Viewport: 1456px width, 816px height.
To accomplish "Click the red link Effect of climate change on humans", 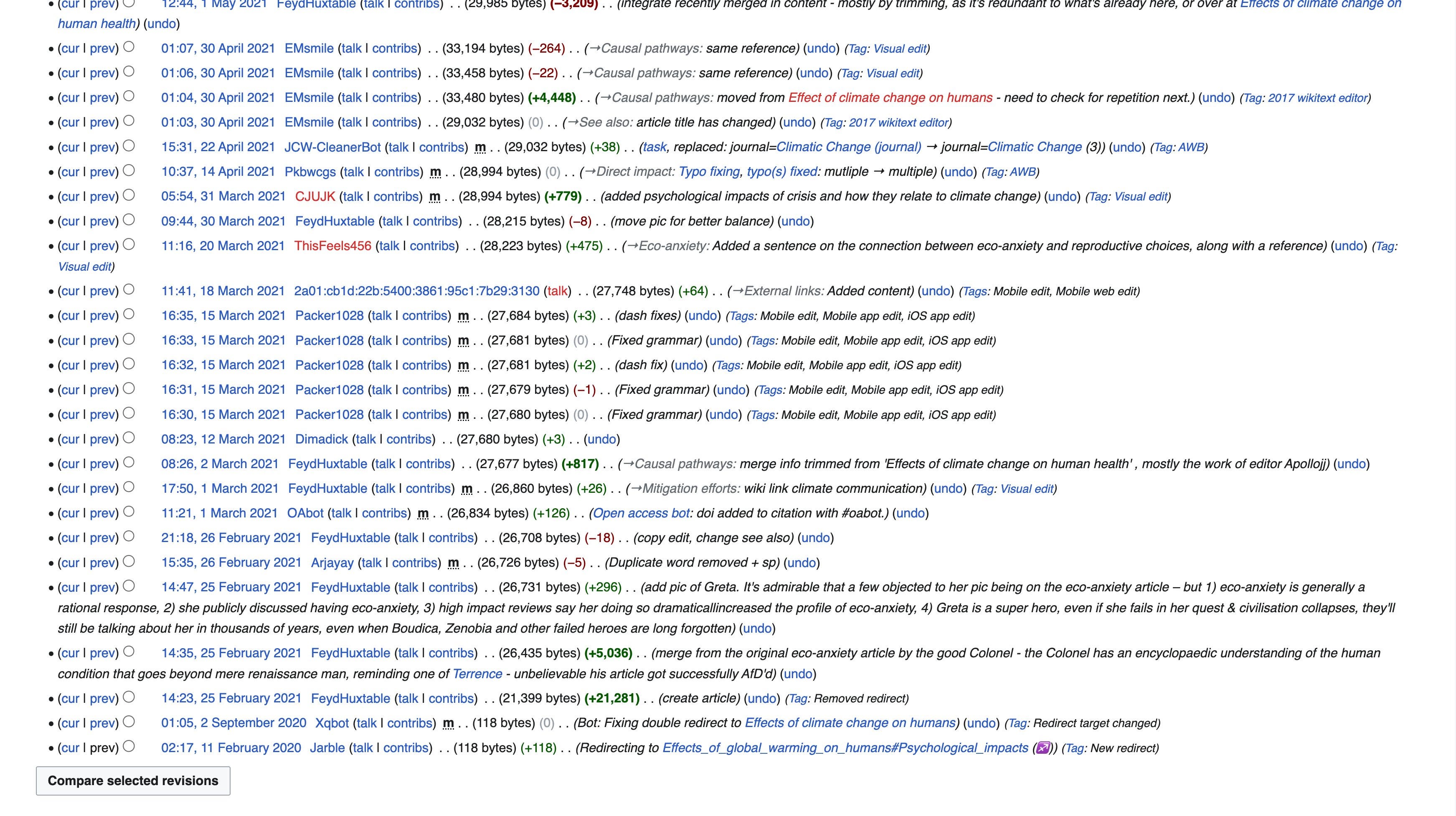I will click(890, 98).
